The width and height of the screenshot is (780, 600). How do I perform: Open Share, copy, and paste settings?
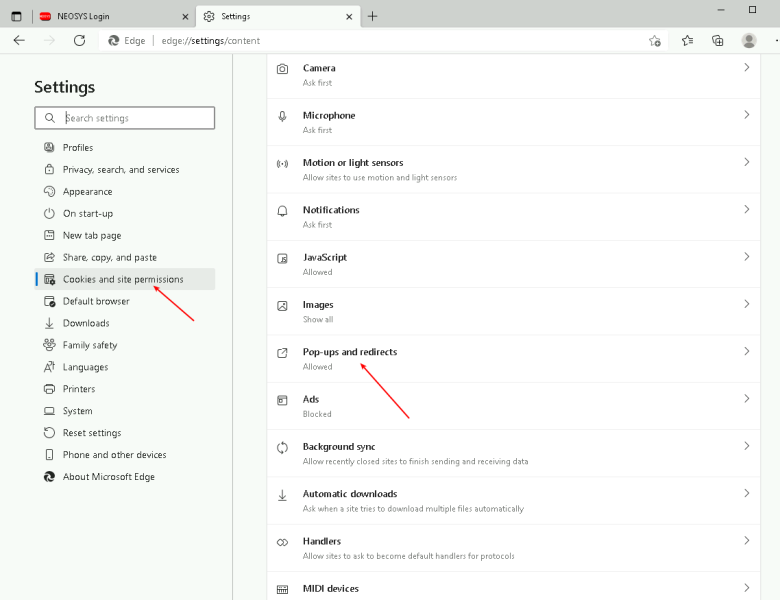click(x=125, y=257)
